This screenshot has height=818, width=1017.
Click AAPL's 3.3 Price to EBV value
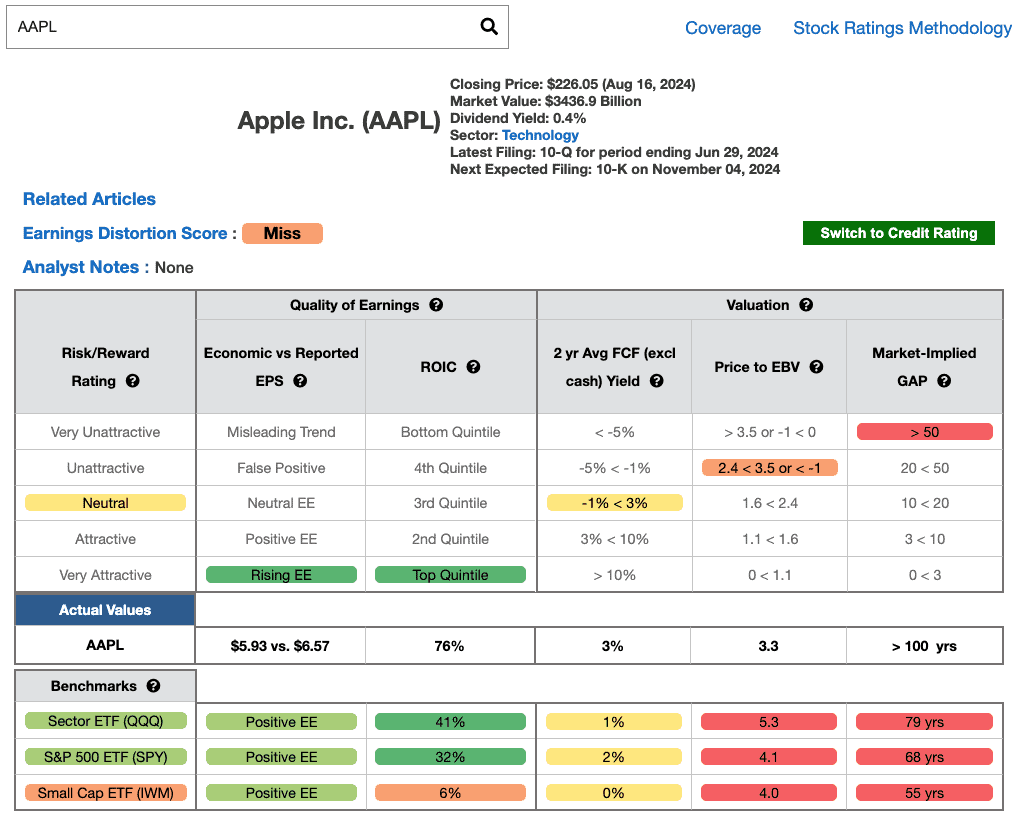pyautogui.click(x=769, y=646)
